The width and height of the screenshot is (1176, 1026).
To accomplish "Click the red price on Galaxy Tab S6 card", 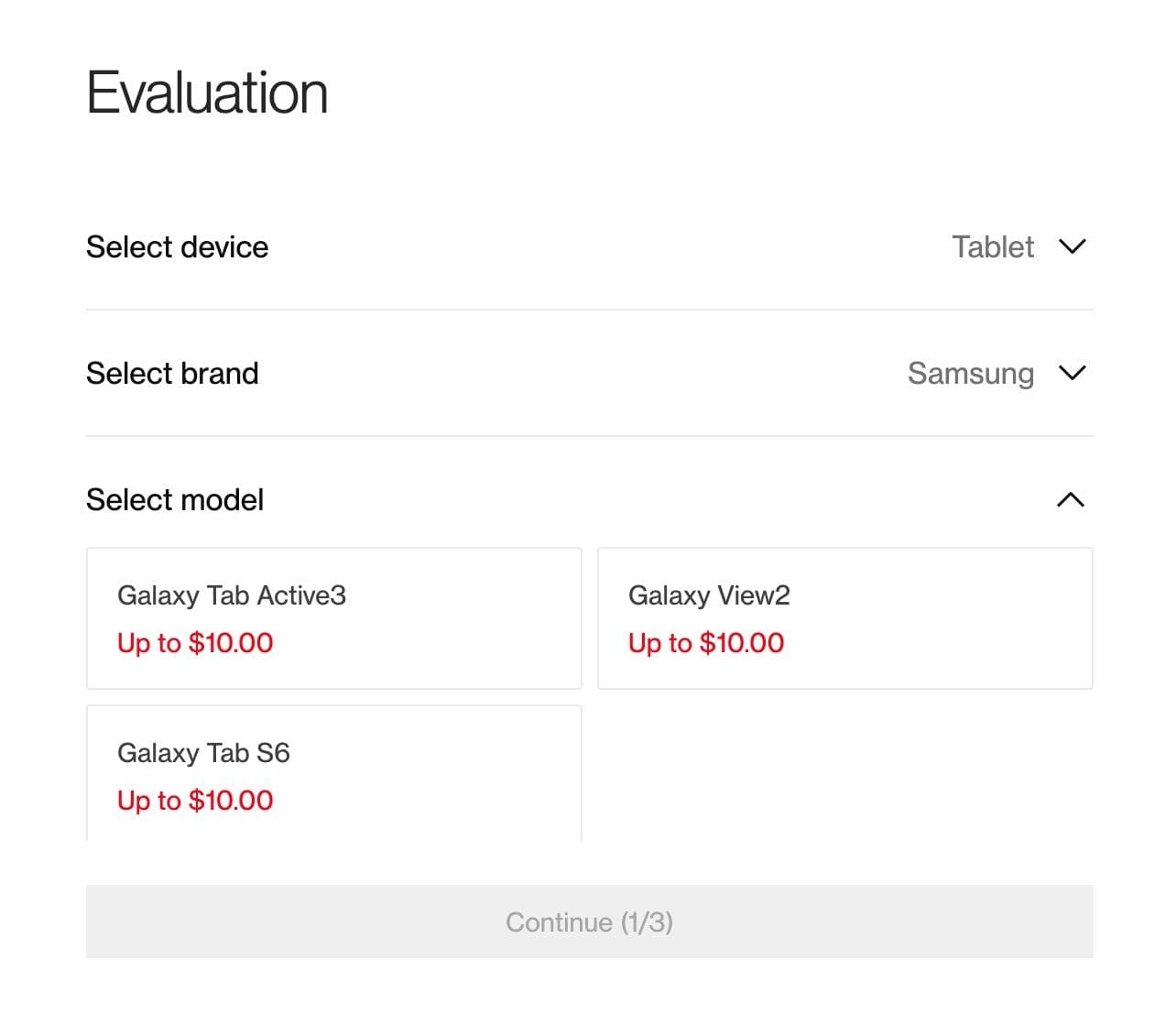I will pyautogui.click(x=195, y=800).
